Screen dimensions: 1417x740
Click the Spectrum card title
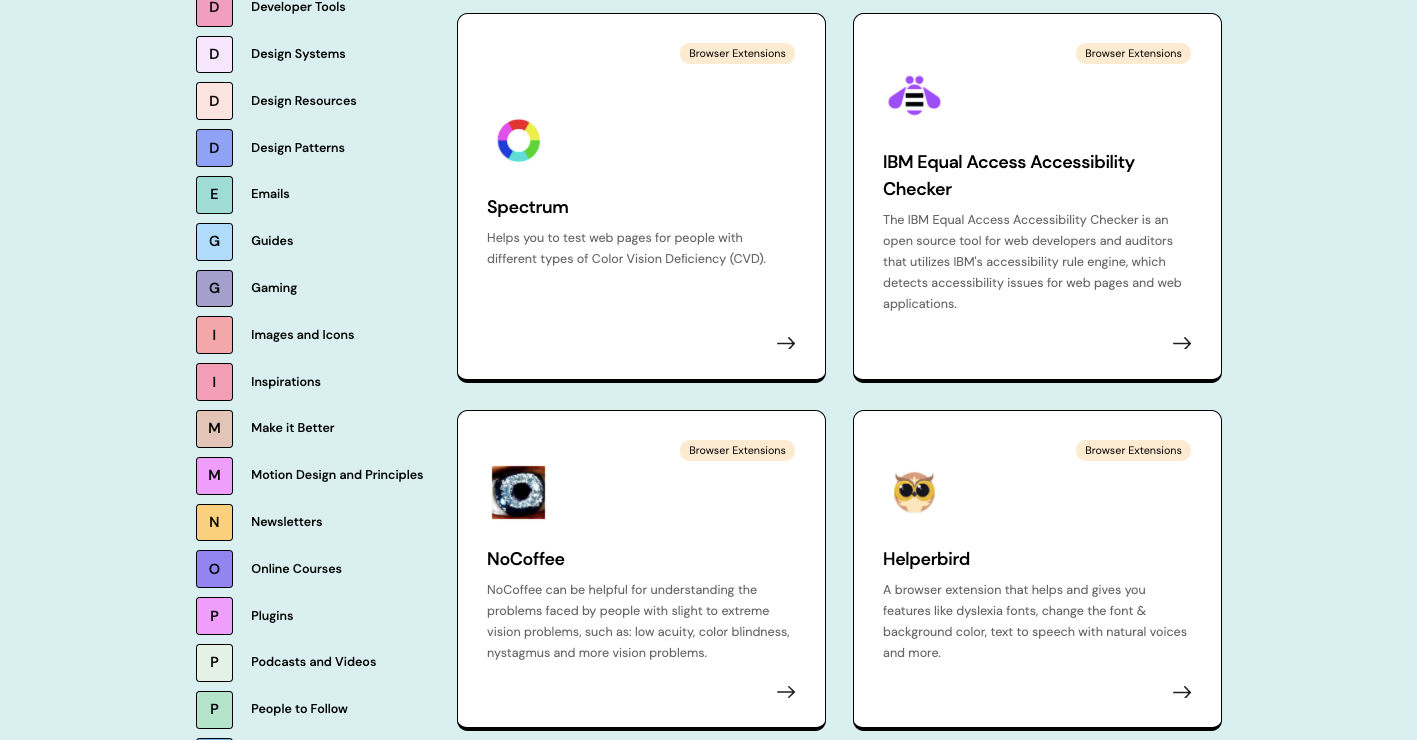(528, 207)
